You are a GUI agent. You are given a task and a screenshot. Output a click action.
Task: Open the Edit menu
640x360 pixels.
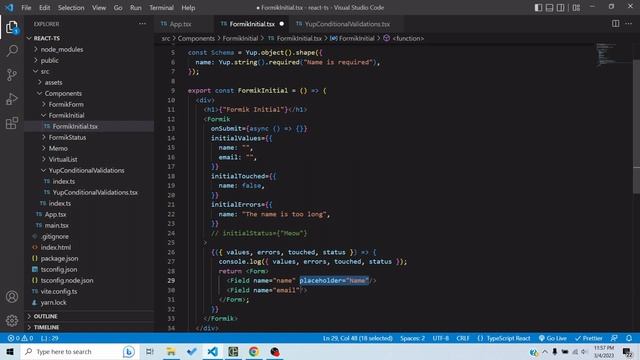tap(44, 7)
